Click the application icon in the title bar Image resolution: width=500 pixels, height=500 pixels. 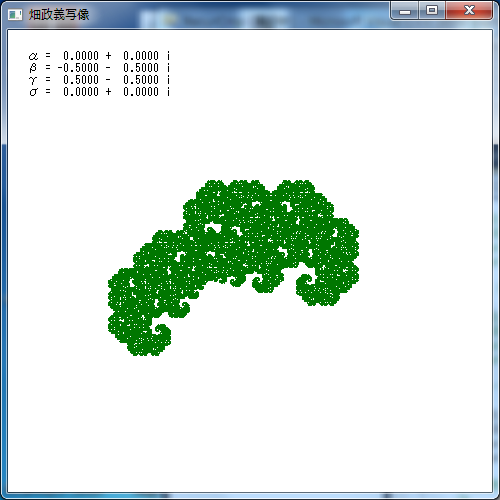[15, 15]
